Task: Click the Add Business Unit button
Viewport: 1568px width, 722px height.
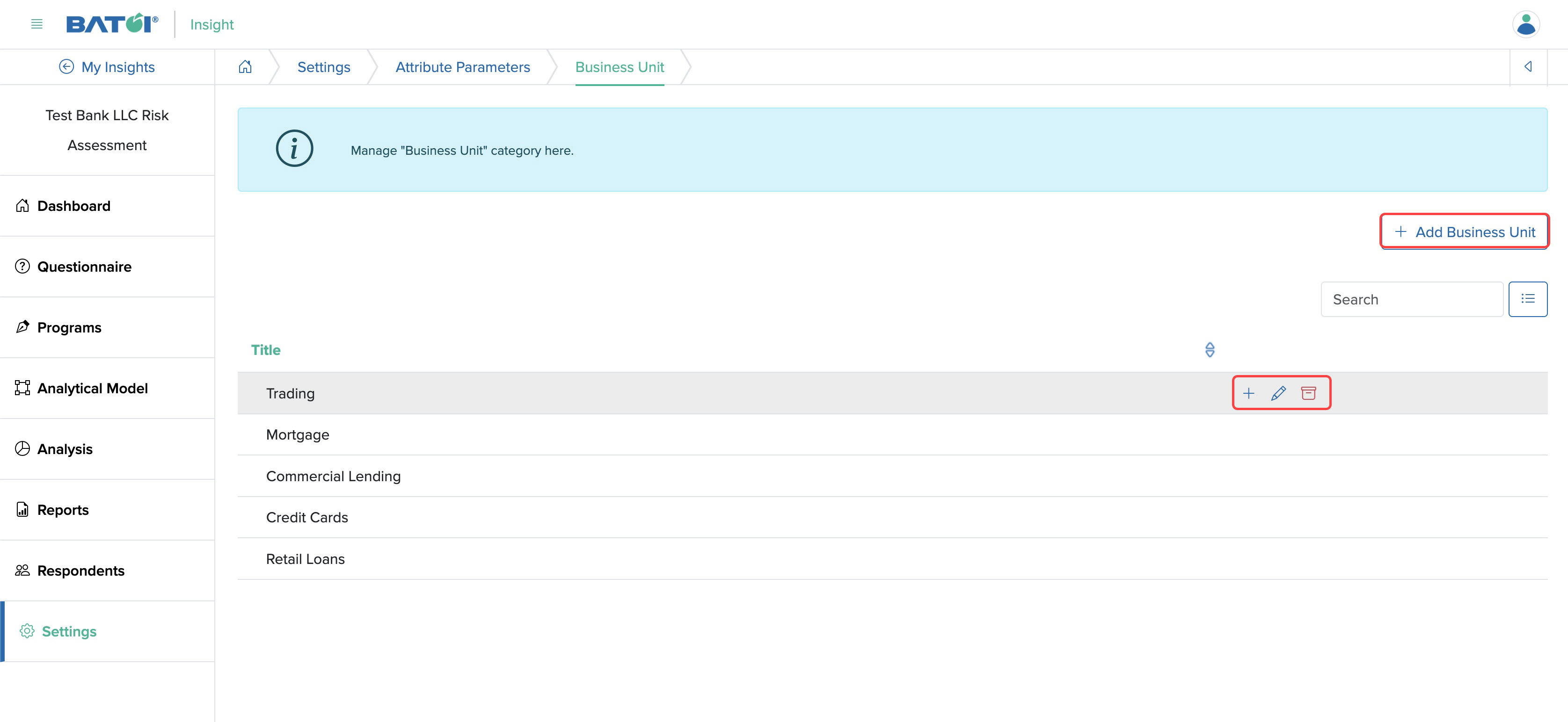Action: [x=1464, y=232]
